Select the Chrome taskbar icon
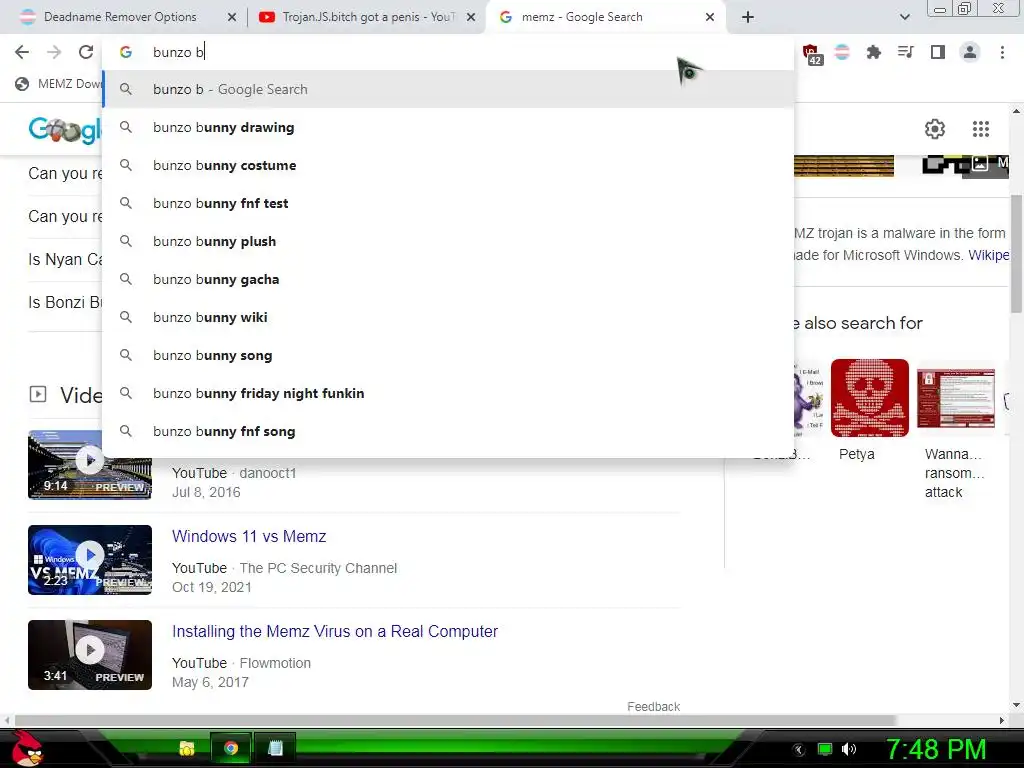Viewport: 1024px width, 768px height. [231, 748]
